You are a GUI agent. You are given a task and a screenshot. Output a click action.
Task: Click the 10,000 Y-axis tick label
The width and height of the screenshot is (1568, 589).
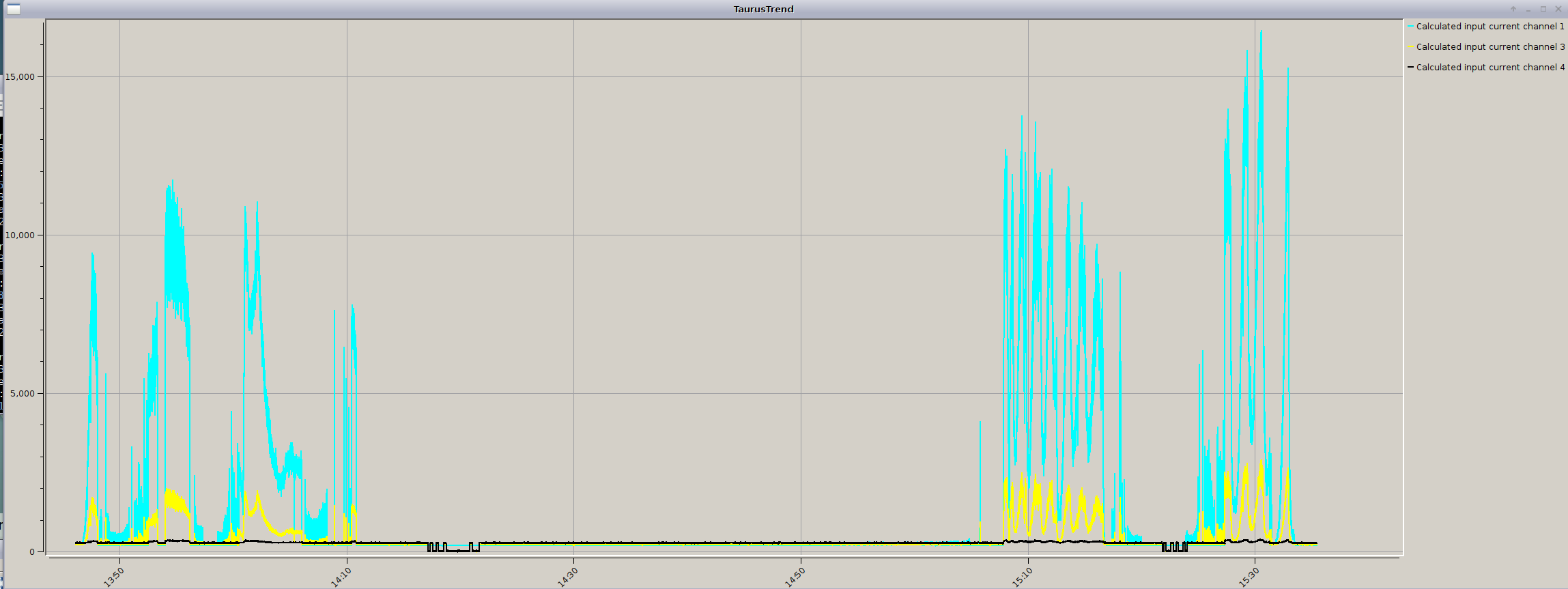point(20,235)
